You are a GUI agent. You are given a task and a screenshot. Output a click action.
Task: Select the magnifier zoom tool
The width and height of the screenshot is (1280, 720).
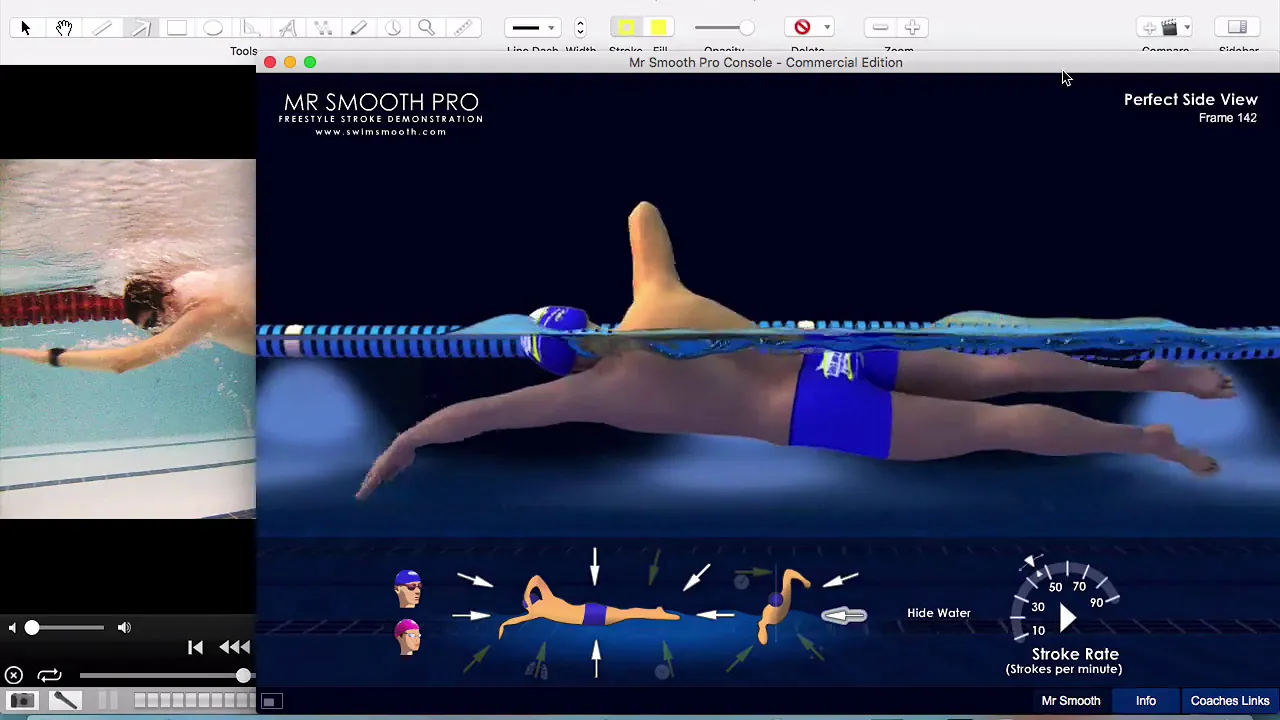pyautogui.click(x=427, y=28)
